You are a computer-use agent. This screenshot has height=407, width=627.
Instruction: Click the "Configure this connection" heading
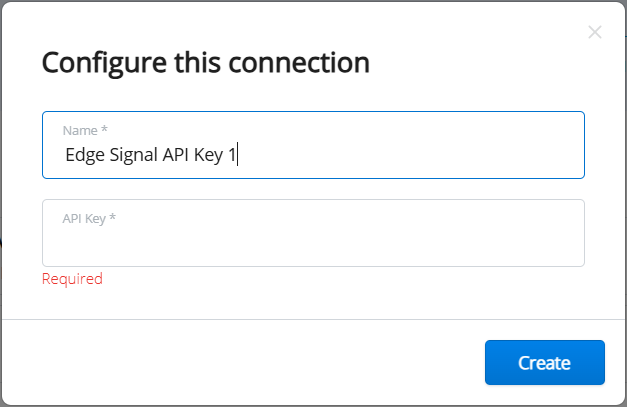click(205, 63)
